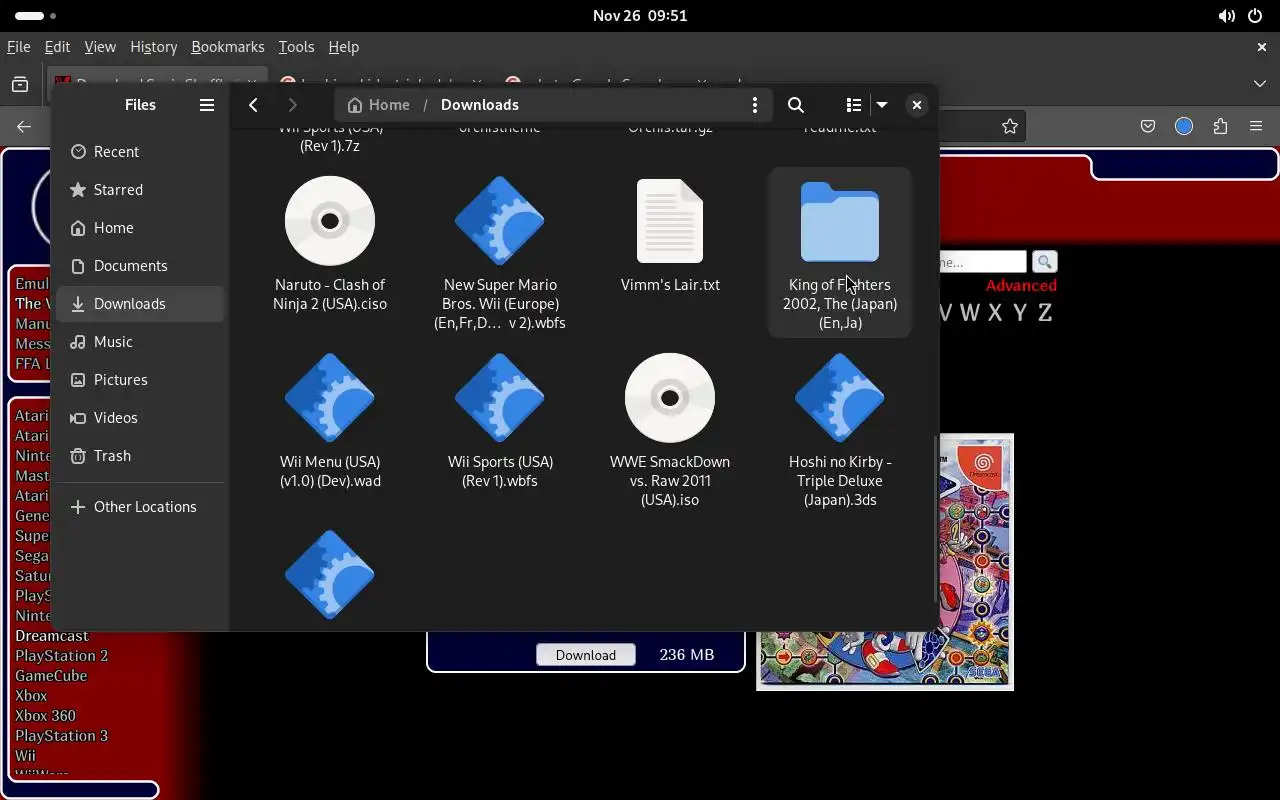Image resolution: width=1280 pixels, height=800 pixels.
Task: Expand Firefox list all tabs arrow
Action: tap(1259, 84)
